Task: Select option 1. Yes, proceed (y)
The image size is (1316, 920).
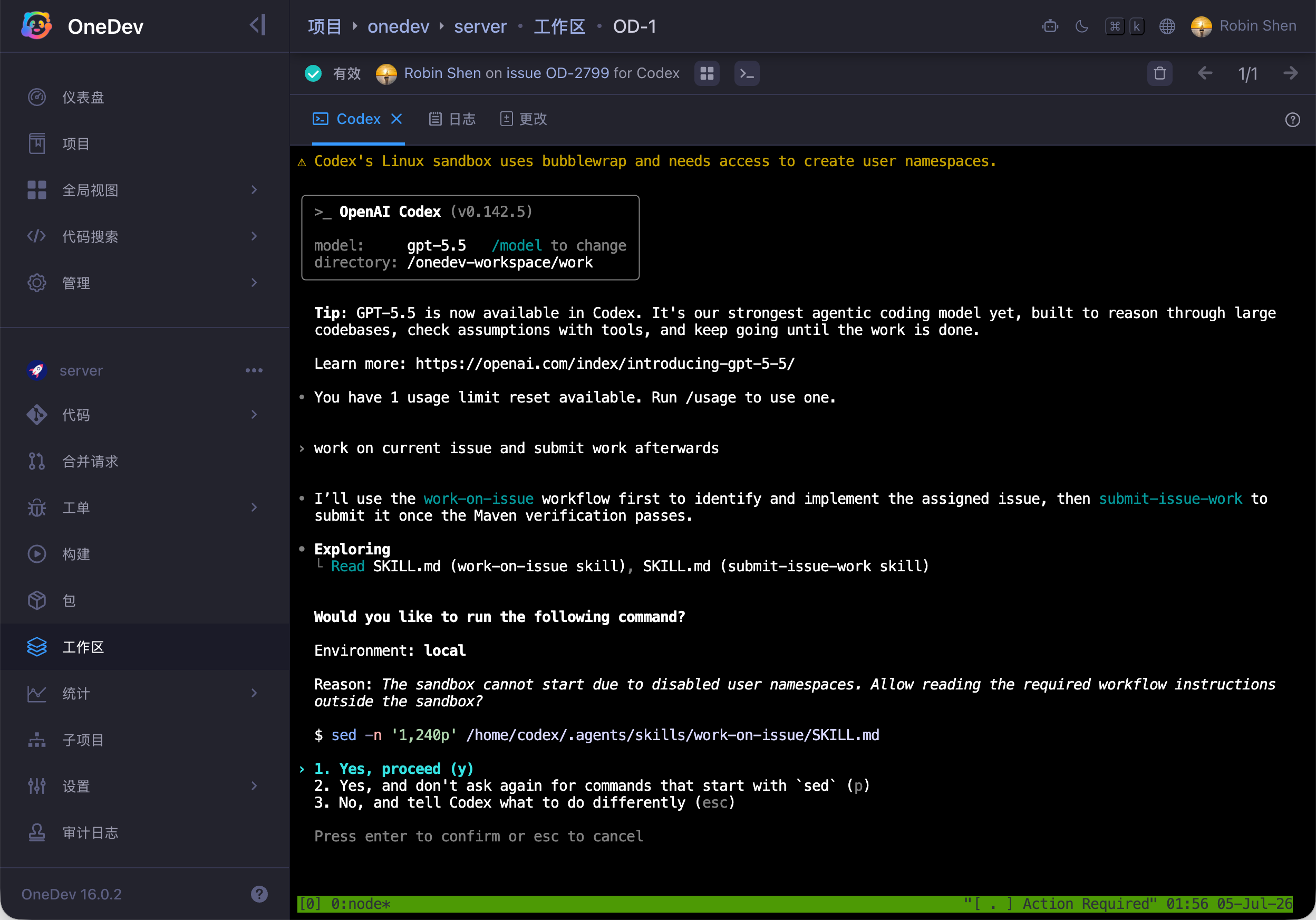Action: pyautogui.click(x=394, y=769)
